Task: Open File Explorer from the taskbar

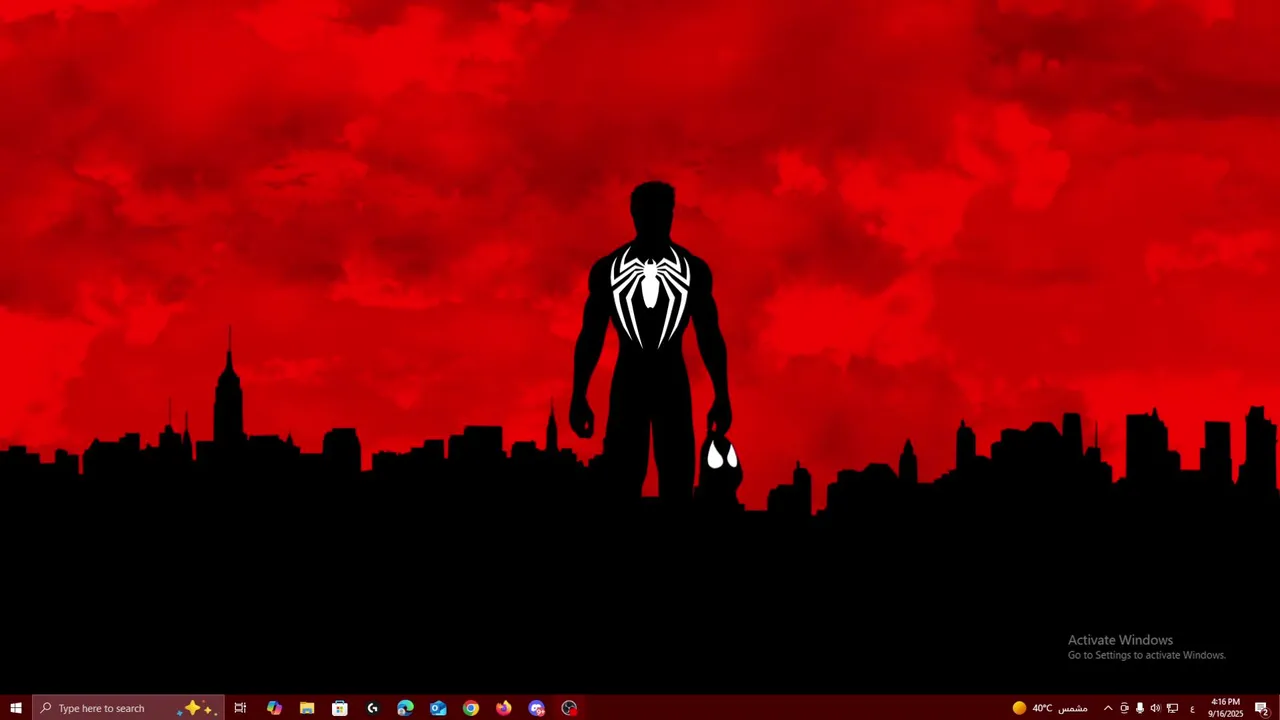Action: coord(307,708)
